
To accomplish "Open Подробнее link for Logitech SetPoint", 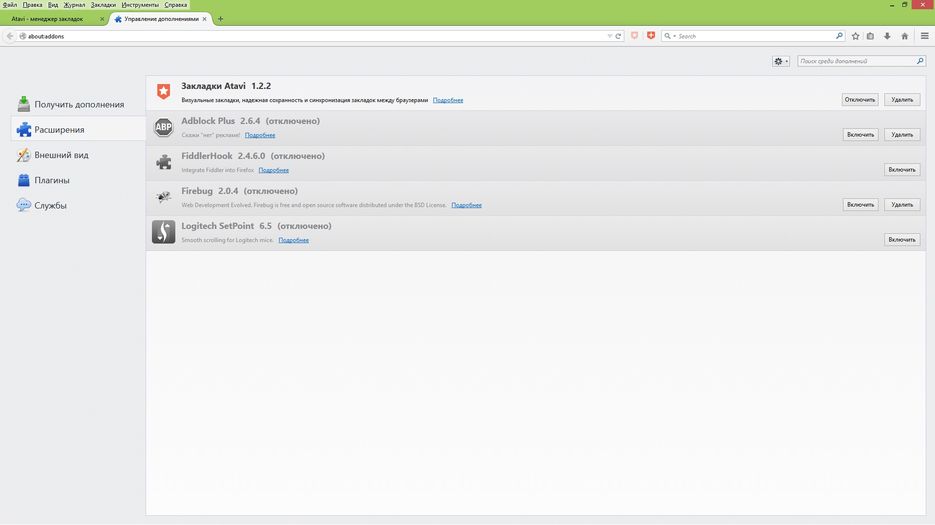I will coord(293,240).
